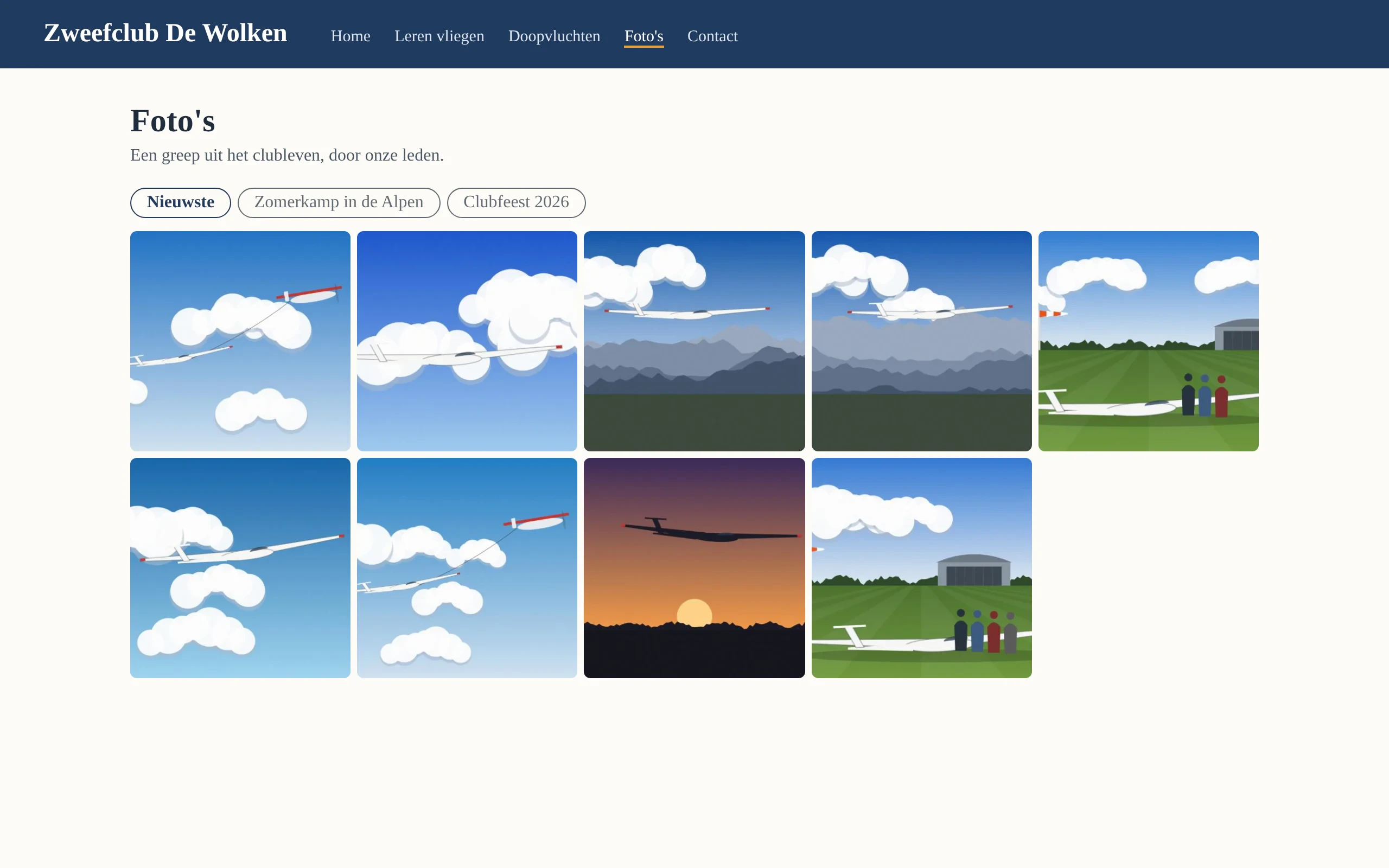Open airfield photo with four people
The width and height of the screenshot is (1389, 868).
[921, 568]
